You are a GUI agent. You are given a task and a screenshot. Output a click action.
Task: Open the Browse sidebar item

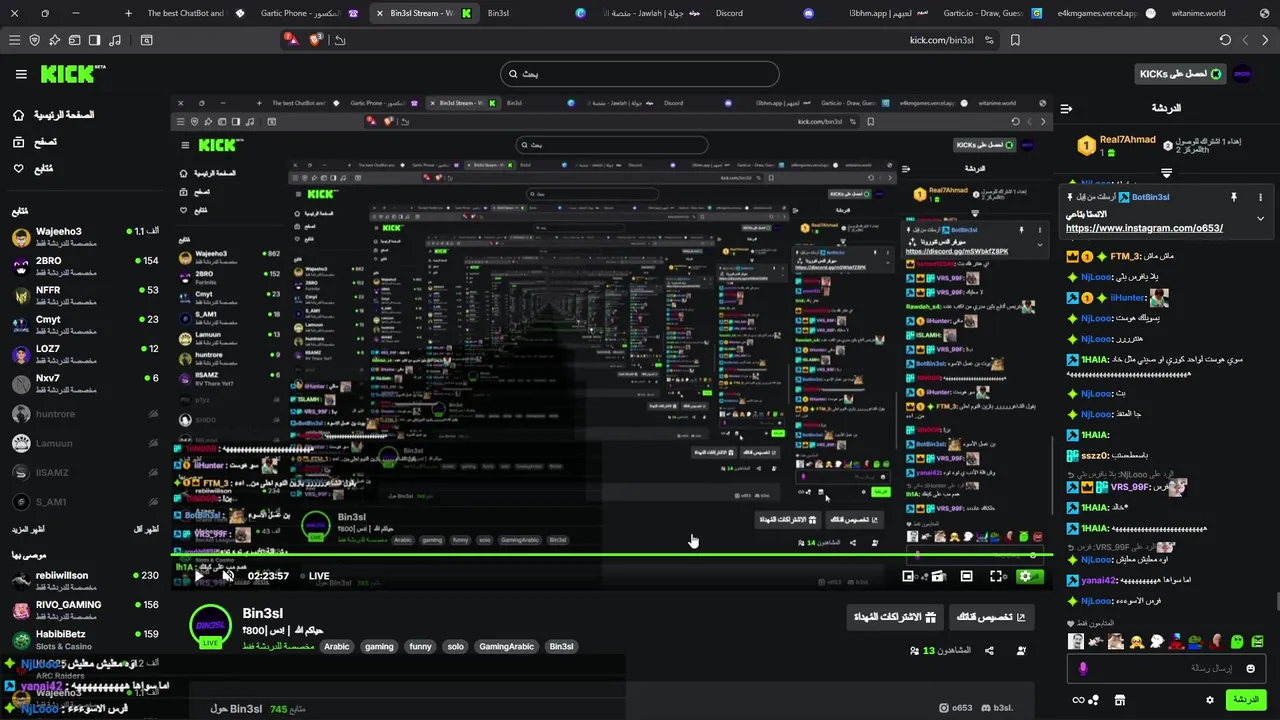tap(34, 142)
